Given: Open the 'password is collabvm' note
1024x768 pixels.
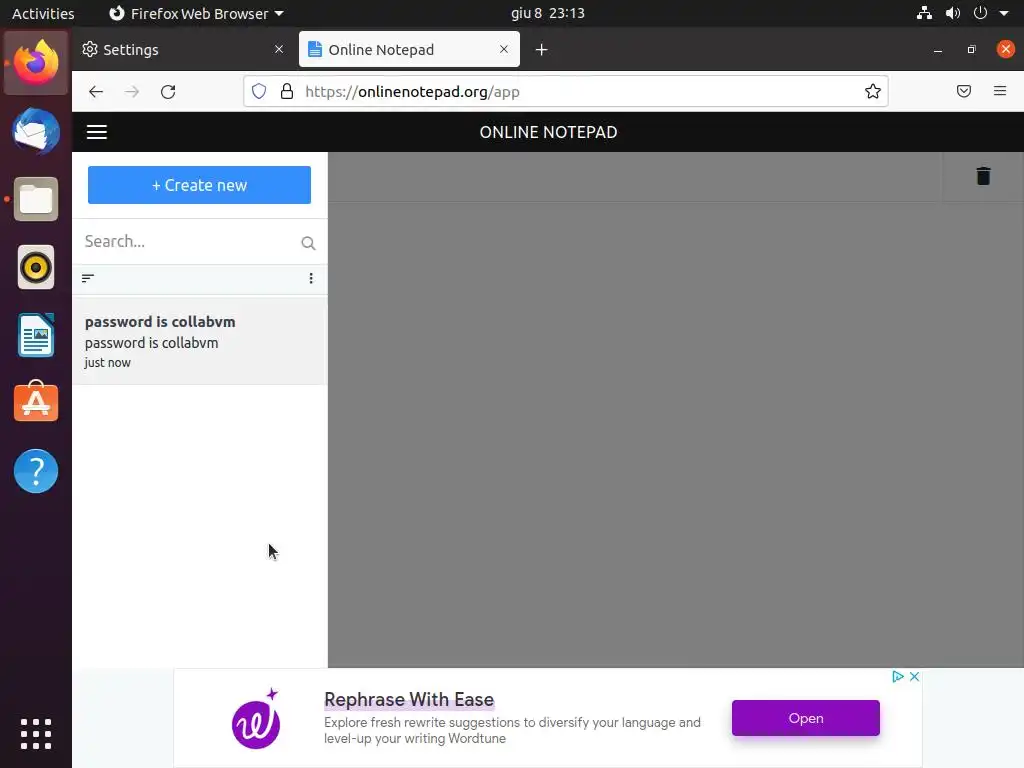Looking at the screenshot, I should pos(199,341).
